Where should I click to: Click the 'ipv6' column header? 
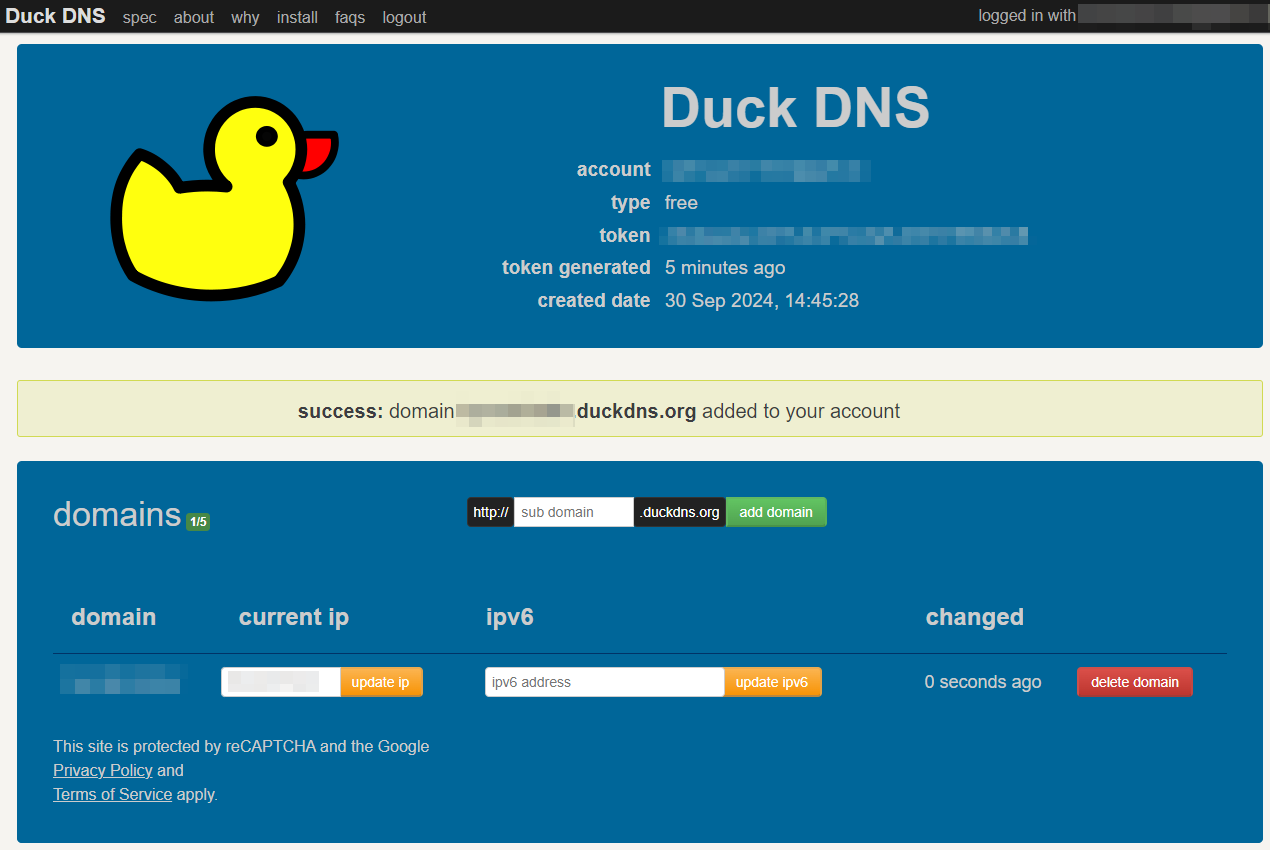(x=510, y=617)
